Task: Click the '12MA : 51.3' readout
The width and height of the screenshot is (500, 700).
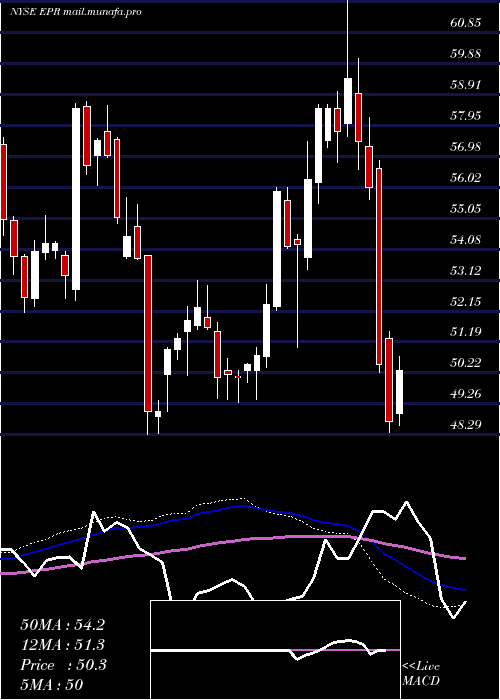Action: [x=62, y=645]
